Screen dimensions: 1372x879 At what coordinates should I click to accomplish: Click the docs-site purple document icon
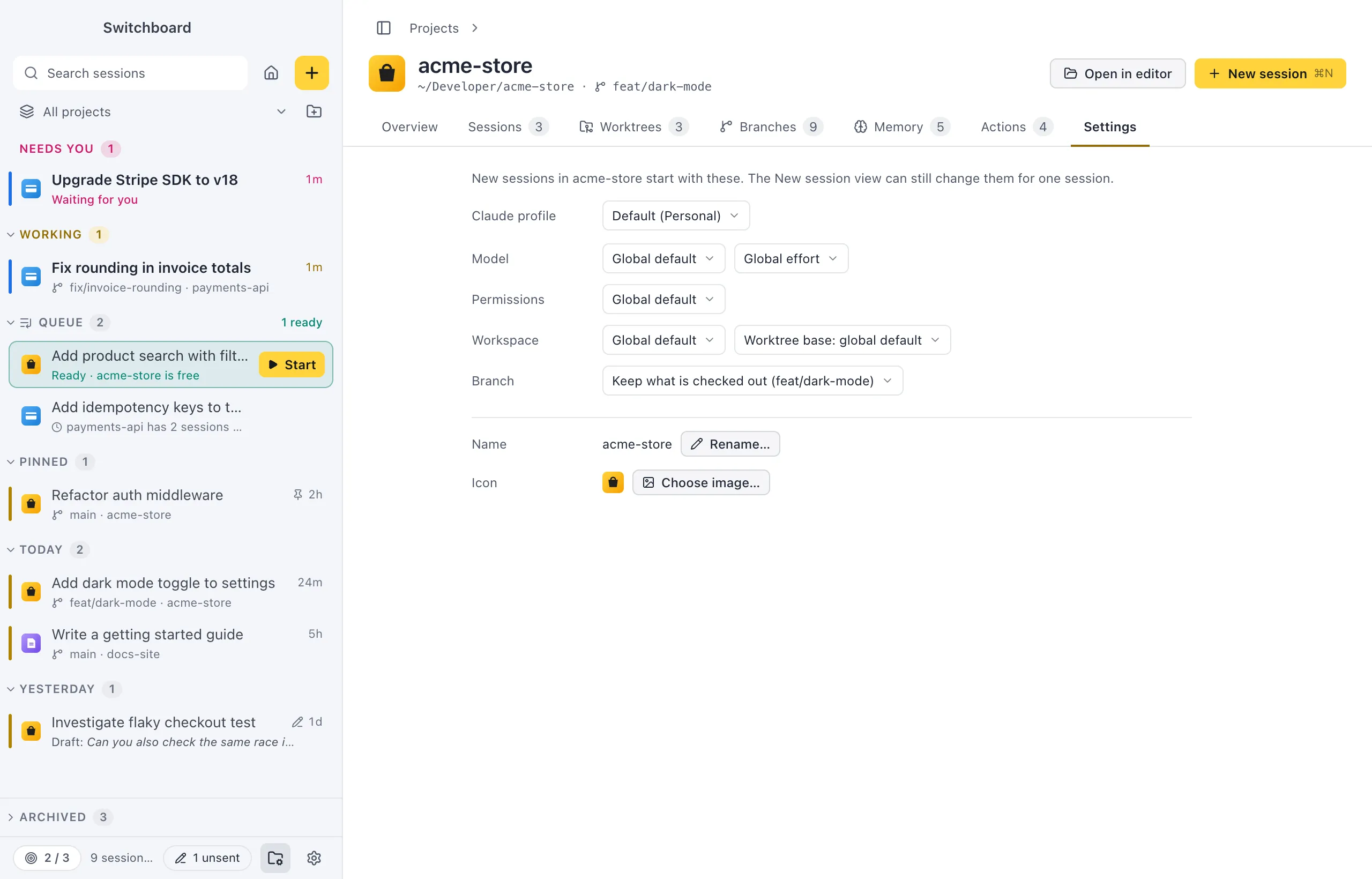pos(31,643)
